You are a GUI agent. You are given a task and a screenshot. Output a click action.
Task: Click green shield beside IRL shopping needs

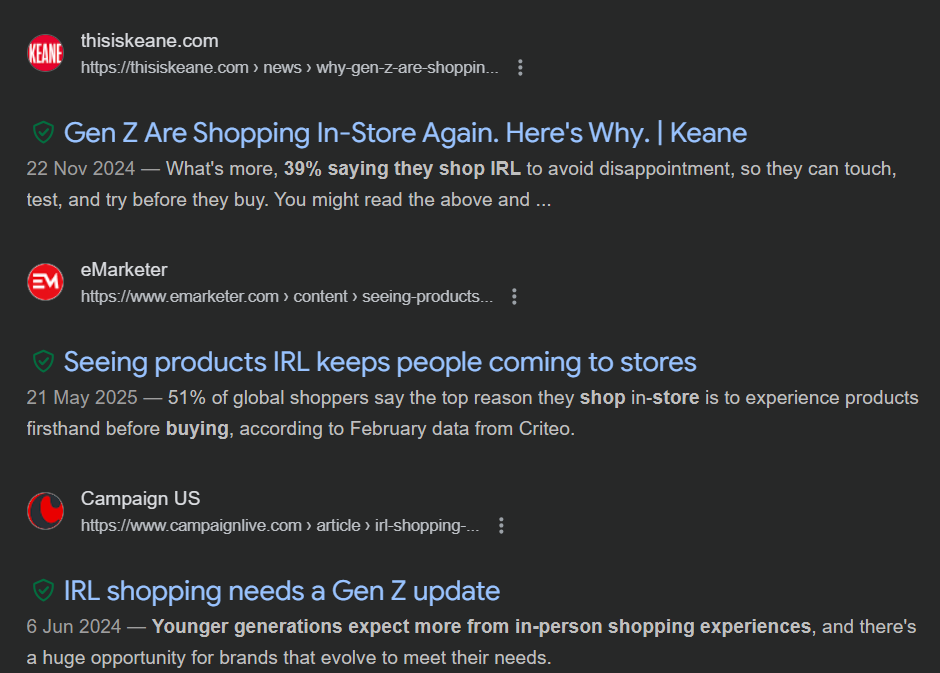(x=43, y=590)
